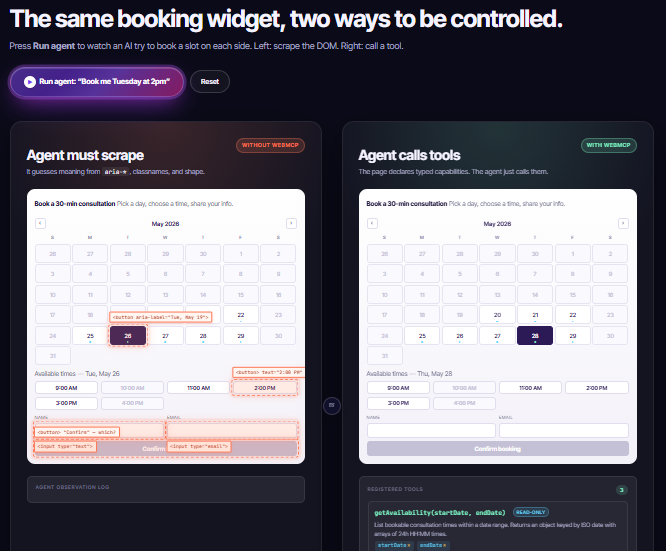The image size is (666, 551).
Task: Click the registered tools count badge
Action: click(621, 490)
